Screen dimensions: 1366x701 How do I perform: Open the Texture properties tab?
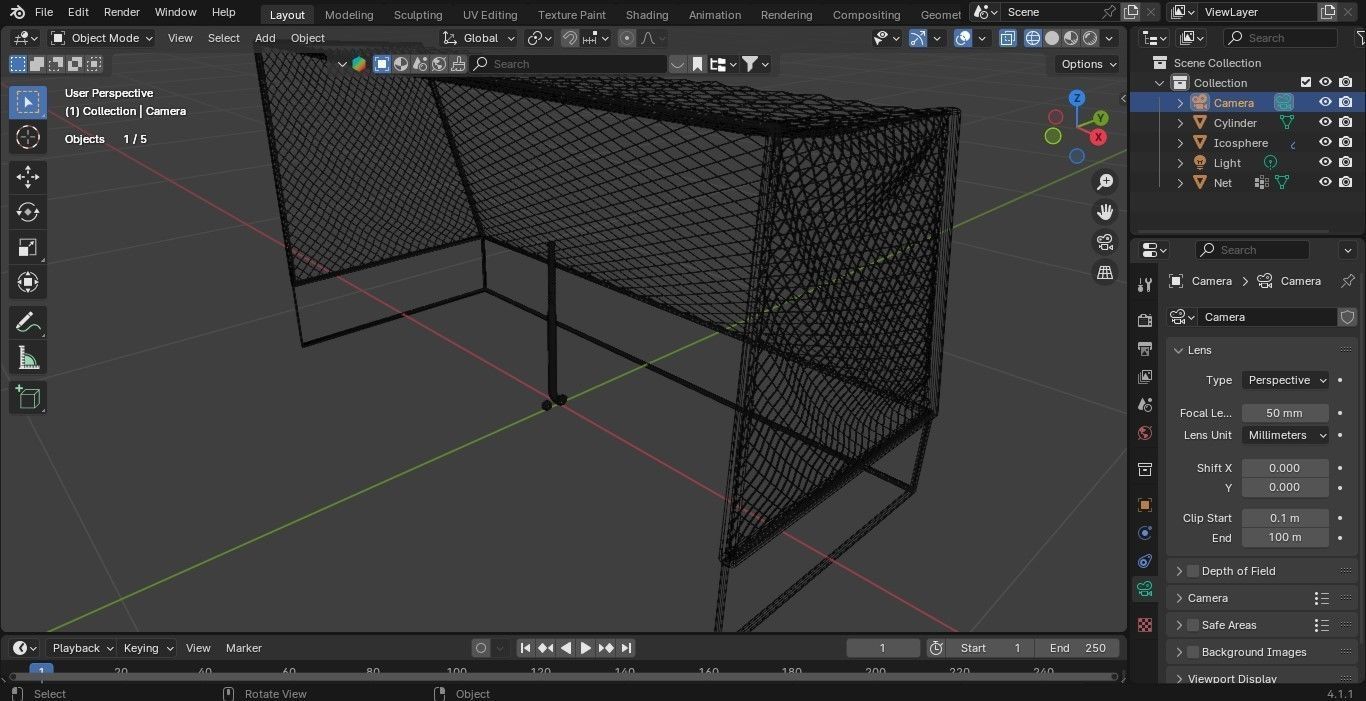[1145, 625]
